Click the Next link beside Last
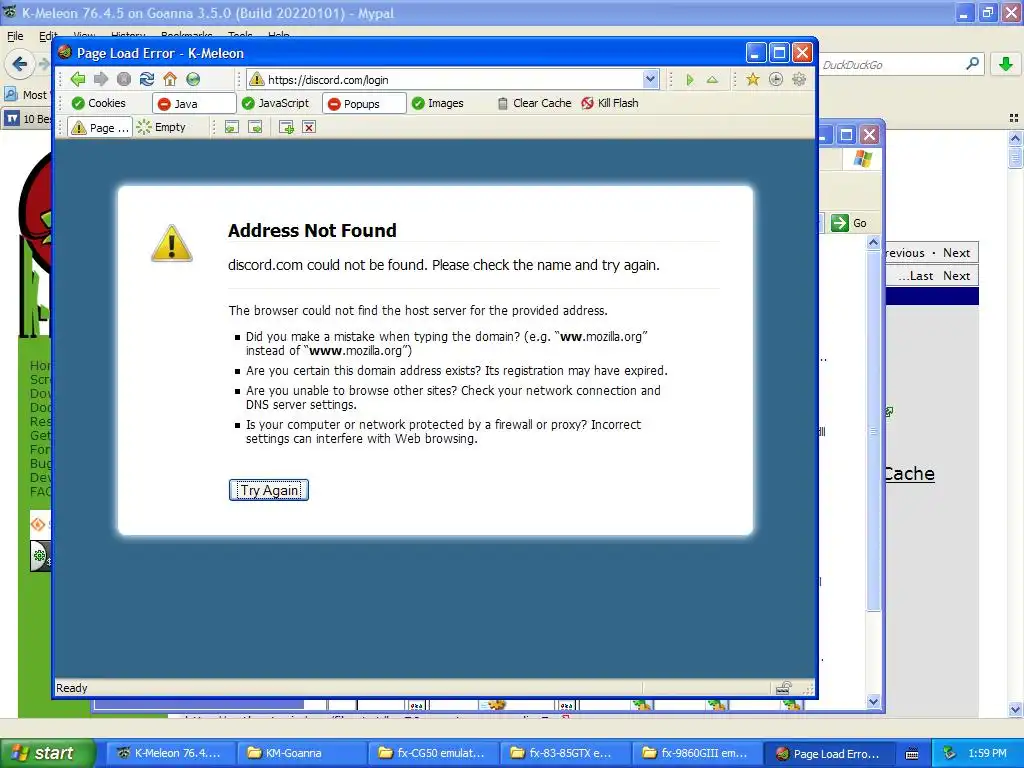The height and width of the screenshot is (768, 1024). [956, 276]
